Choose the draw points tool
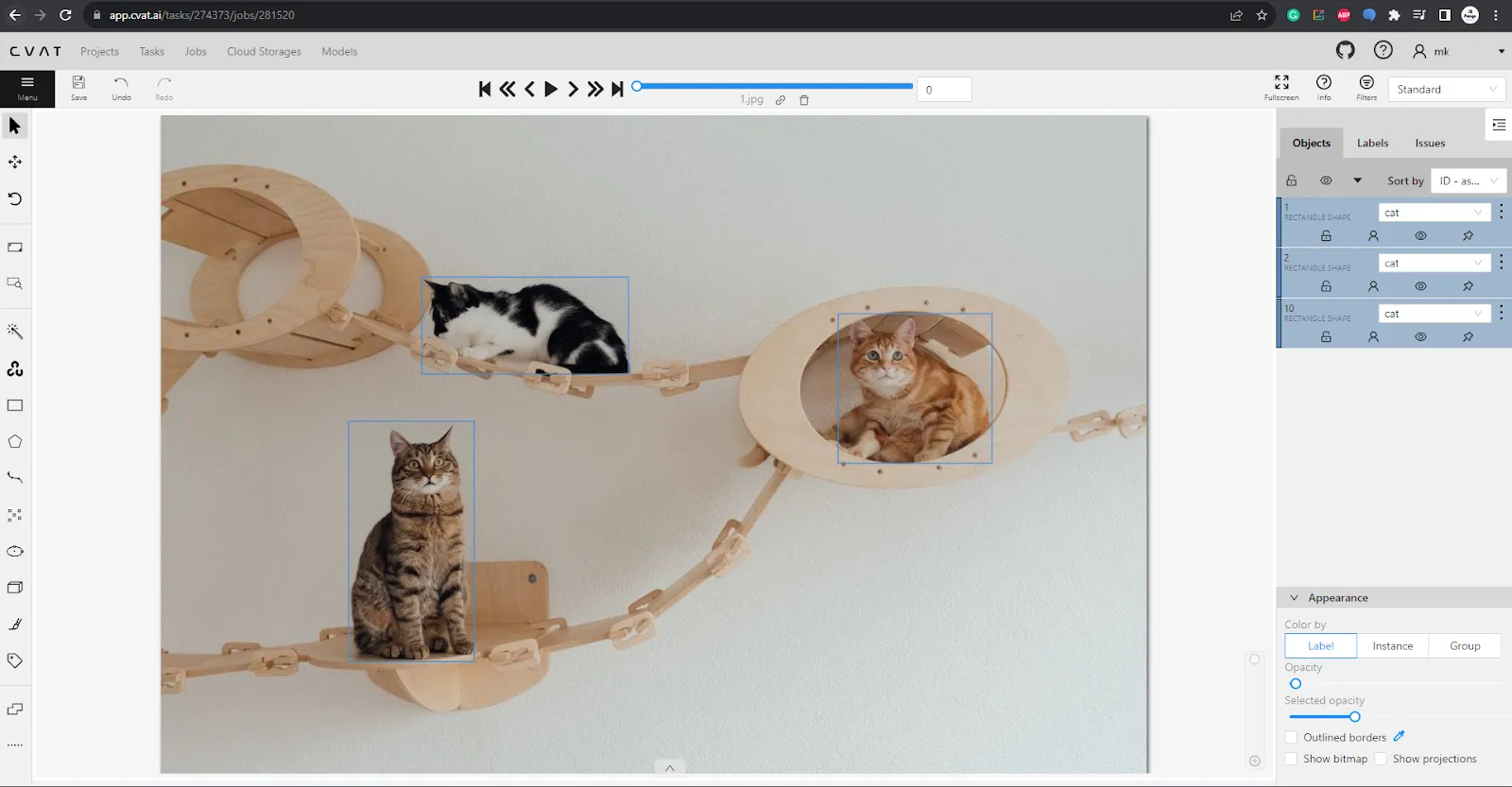 click(15, 515)
